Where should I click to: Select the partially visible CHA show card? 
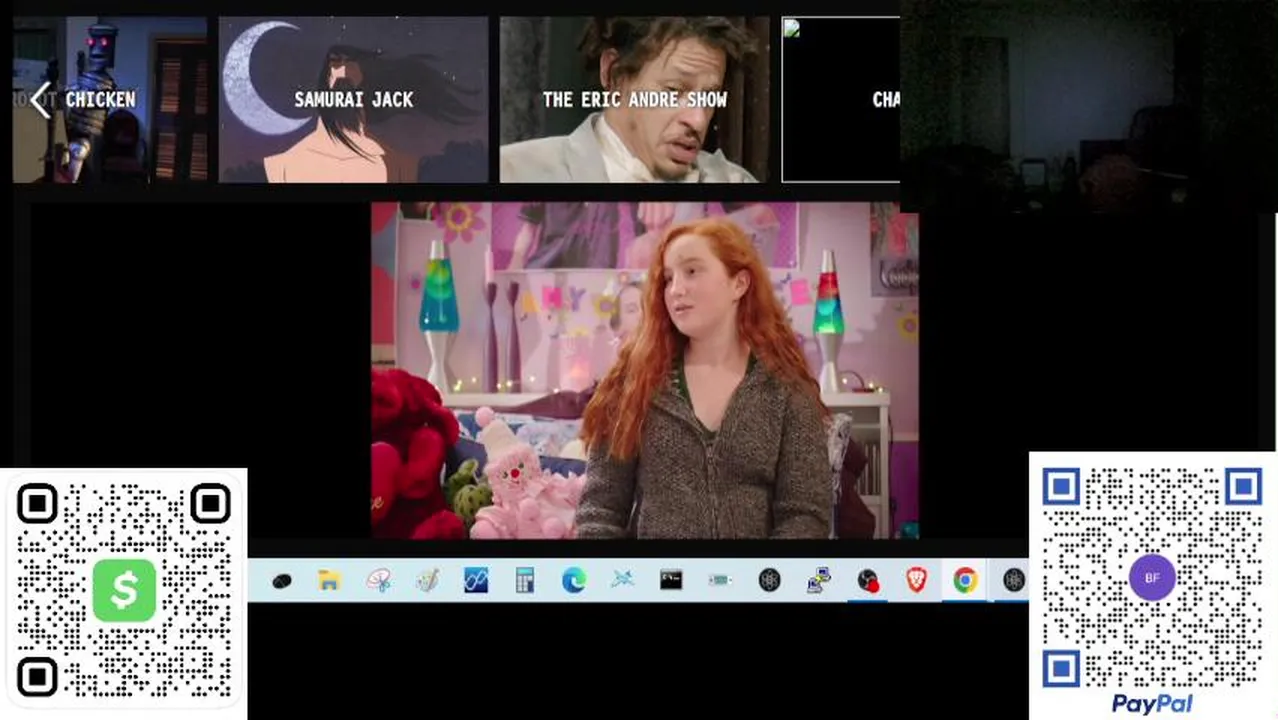(840, 100)
